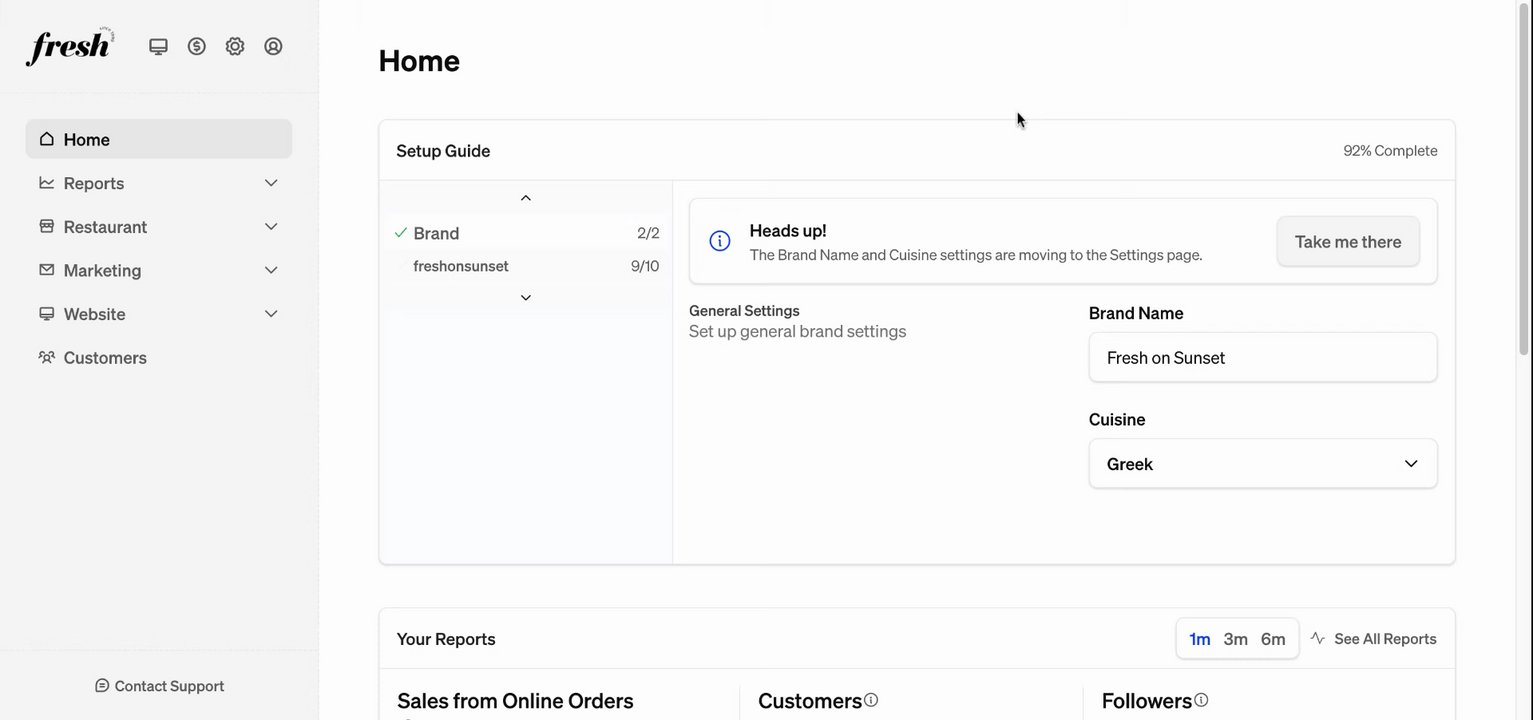1533x720 pixels.
Task: Click the Heads up info icon
Action: pyautogui.click(x=720, y=241)
